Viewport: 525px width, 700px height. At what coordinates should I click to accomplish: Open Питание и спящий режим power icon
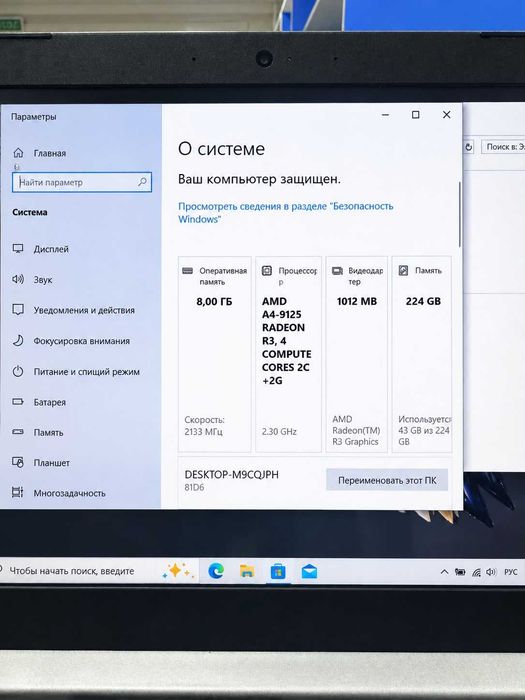18,371
